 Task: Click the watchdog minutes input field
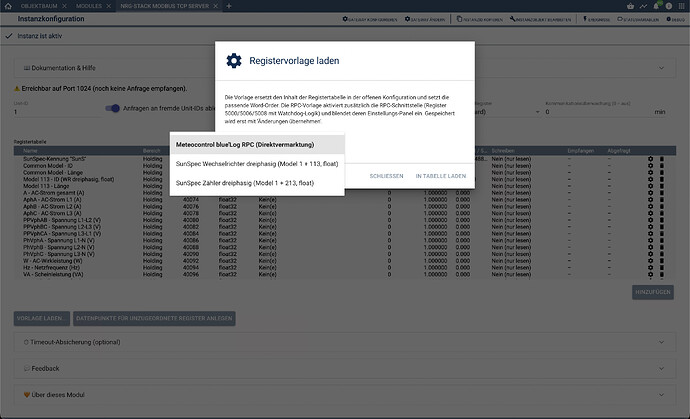(598, 112)
